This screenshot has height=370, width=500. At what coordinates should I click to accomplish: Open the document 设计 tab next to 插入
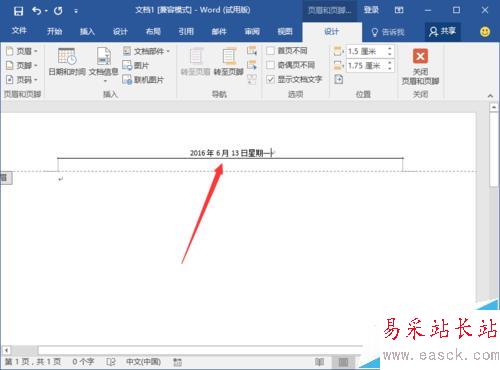click(x=120, y=32)
